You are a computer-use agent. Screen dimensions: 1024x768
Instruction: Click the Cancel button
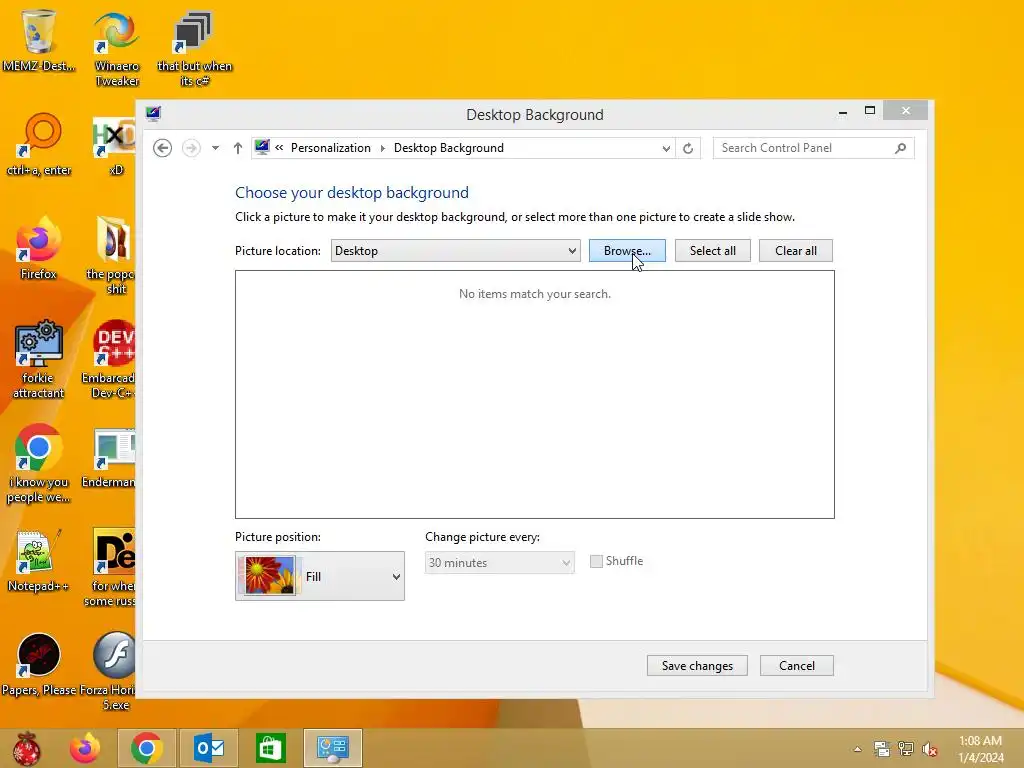point(797,665)
